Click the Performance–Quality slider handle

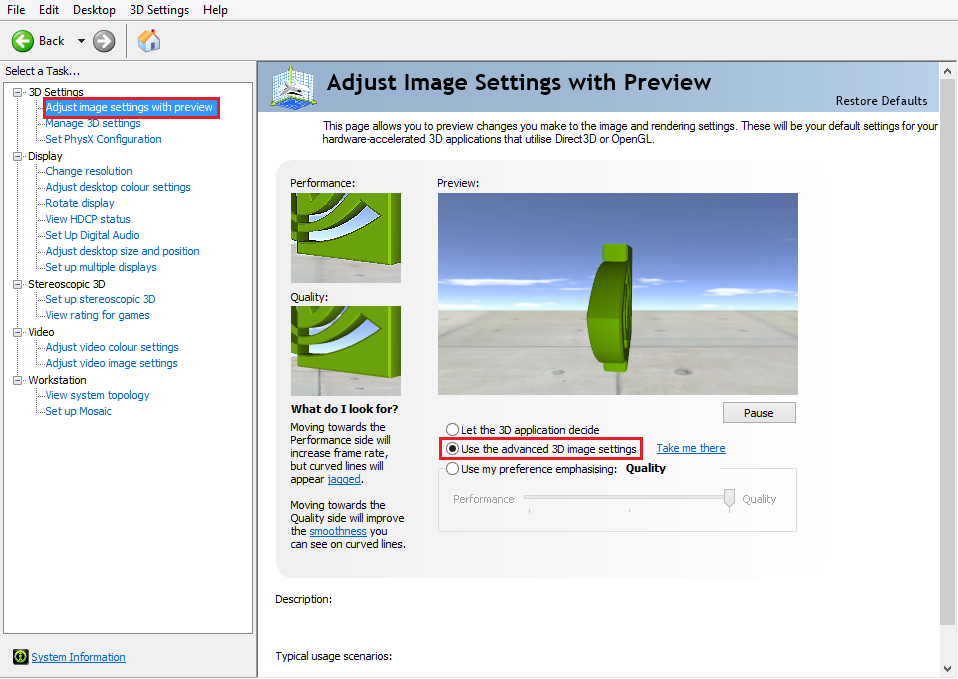tap(729, 498)
